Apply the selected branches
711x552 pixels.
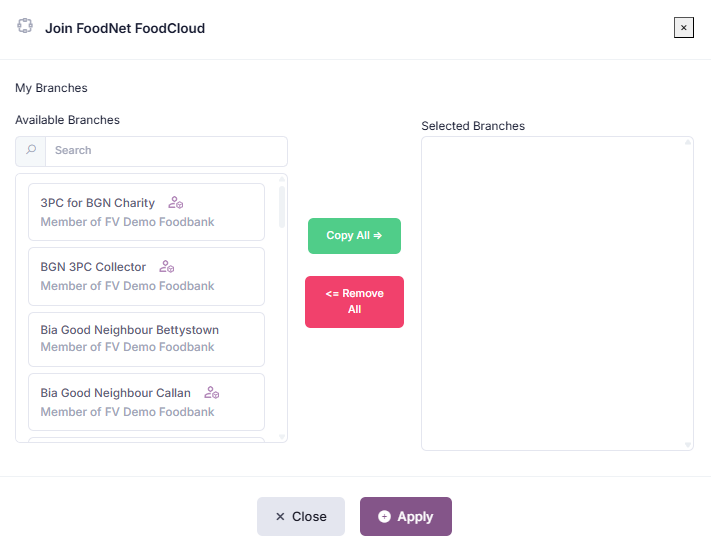tap(406, 517)
